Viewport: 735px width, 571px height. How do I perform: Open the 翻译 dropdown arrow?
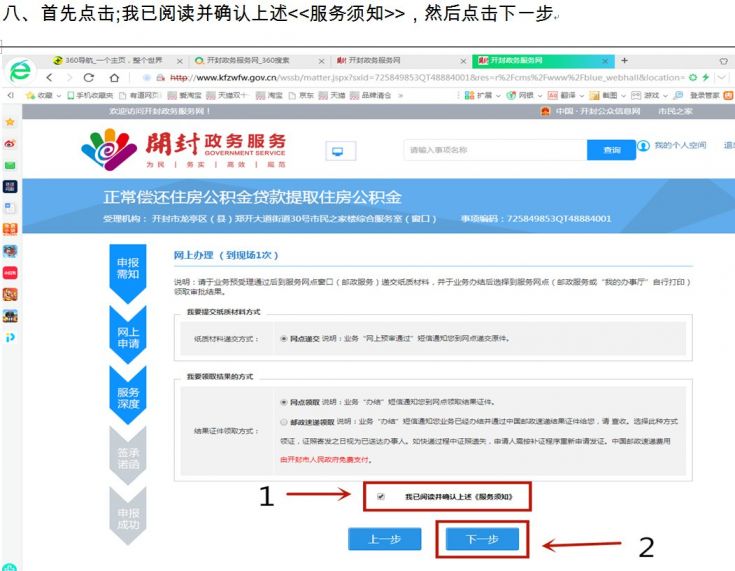[581, 96]
